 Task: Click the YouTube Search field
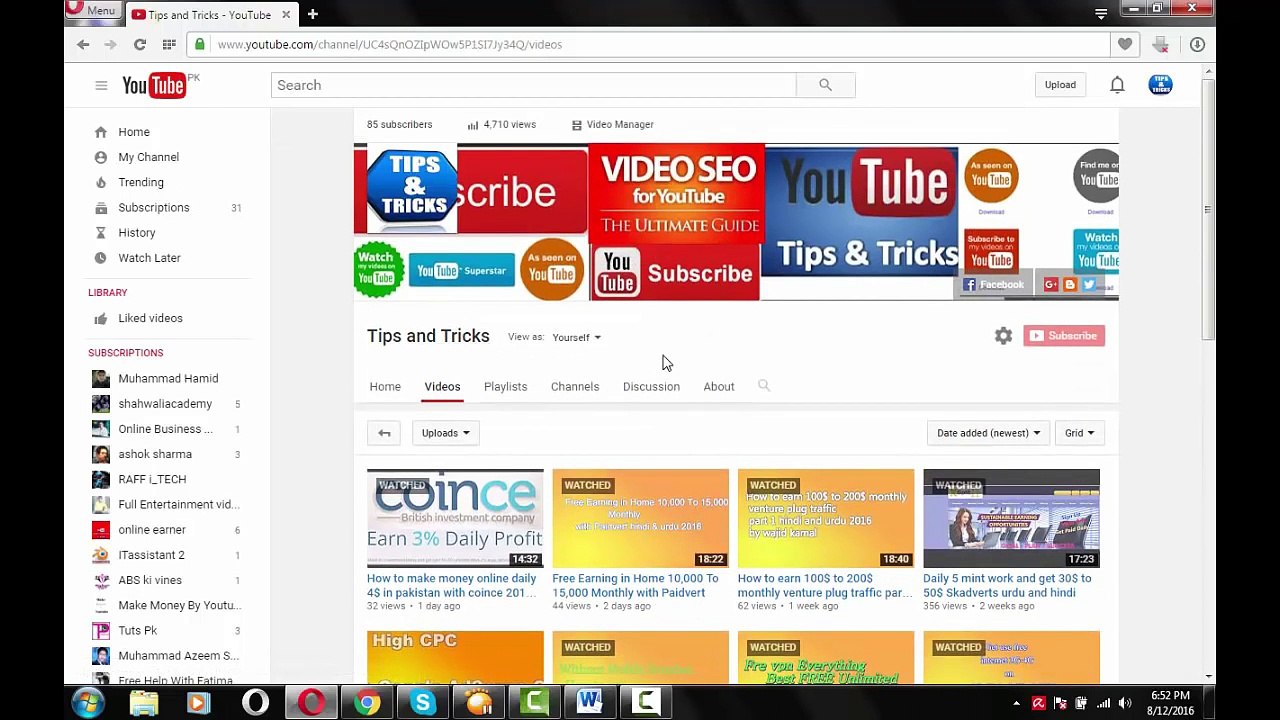(533, 85)
